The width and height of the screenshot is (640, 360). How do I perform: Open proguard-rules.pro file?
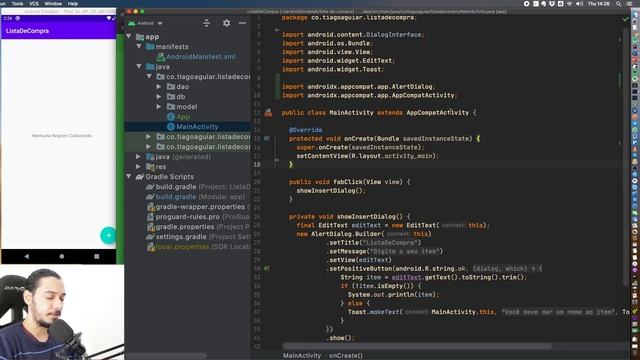(x=198, y=217)
